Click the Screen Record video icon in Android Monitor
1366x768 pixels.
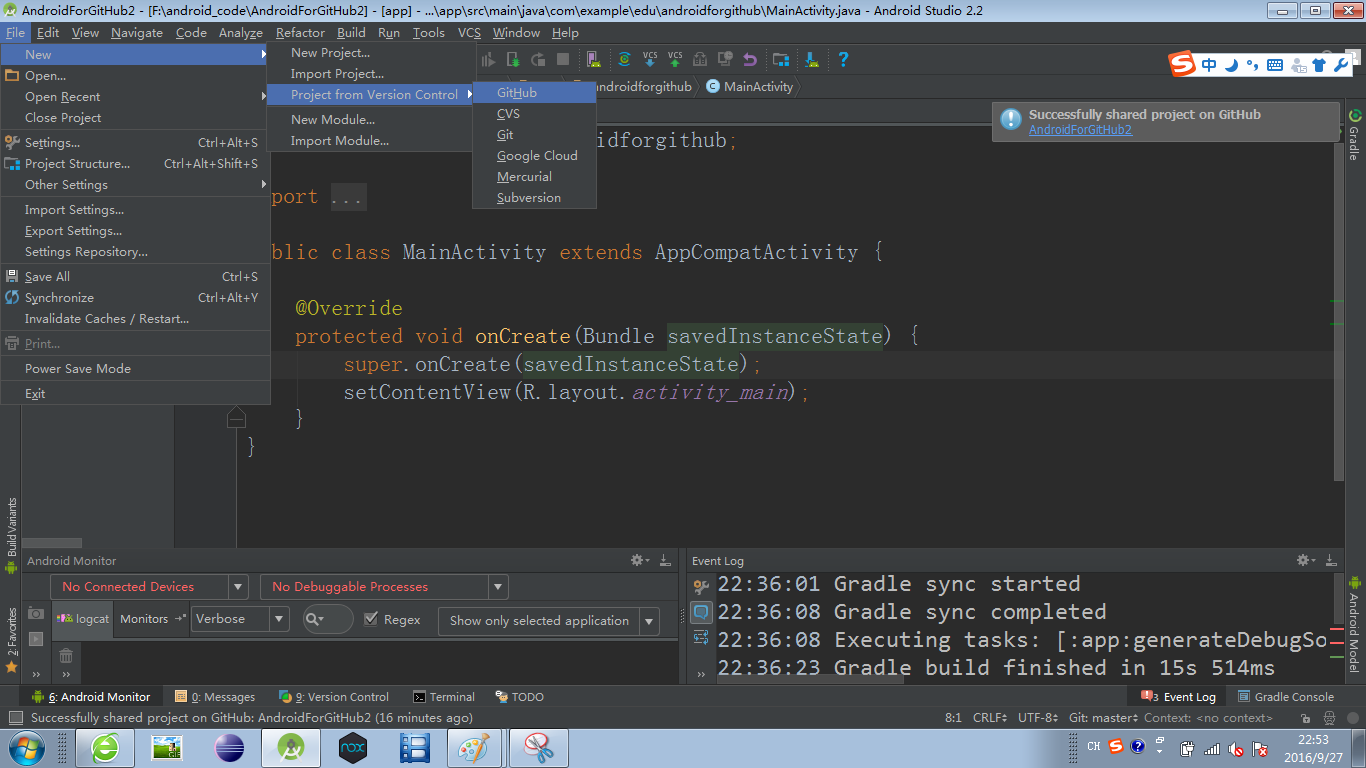coord(36,639)
